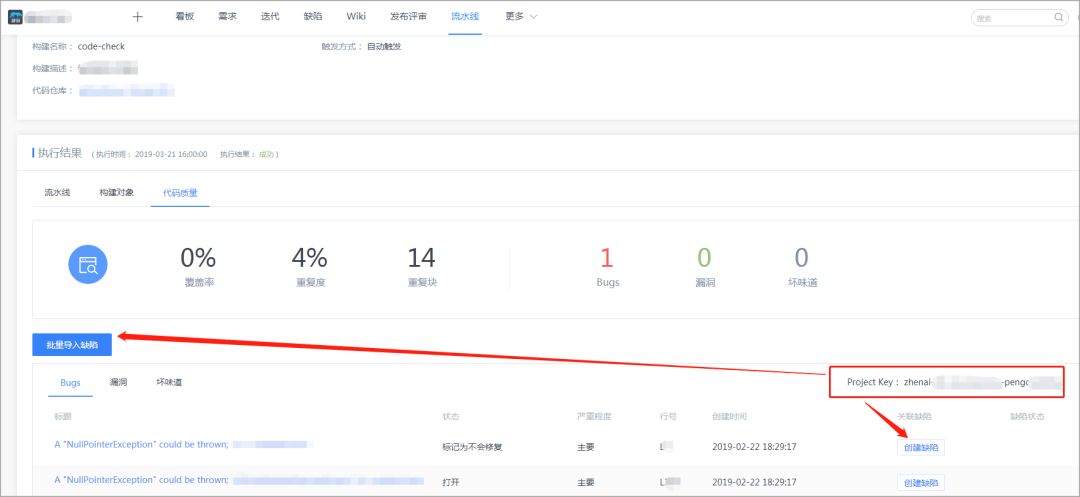Click the 标记为不会修复 status cell

[472, 447]
